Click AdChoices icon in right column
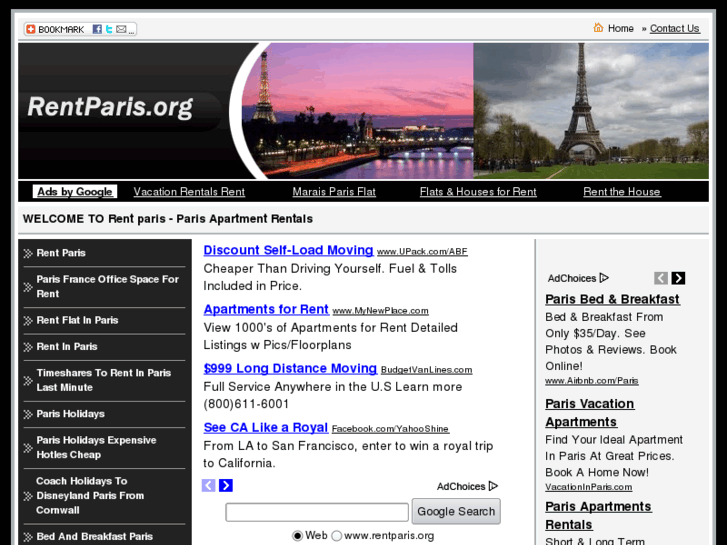 click(604, 278)
